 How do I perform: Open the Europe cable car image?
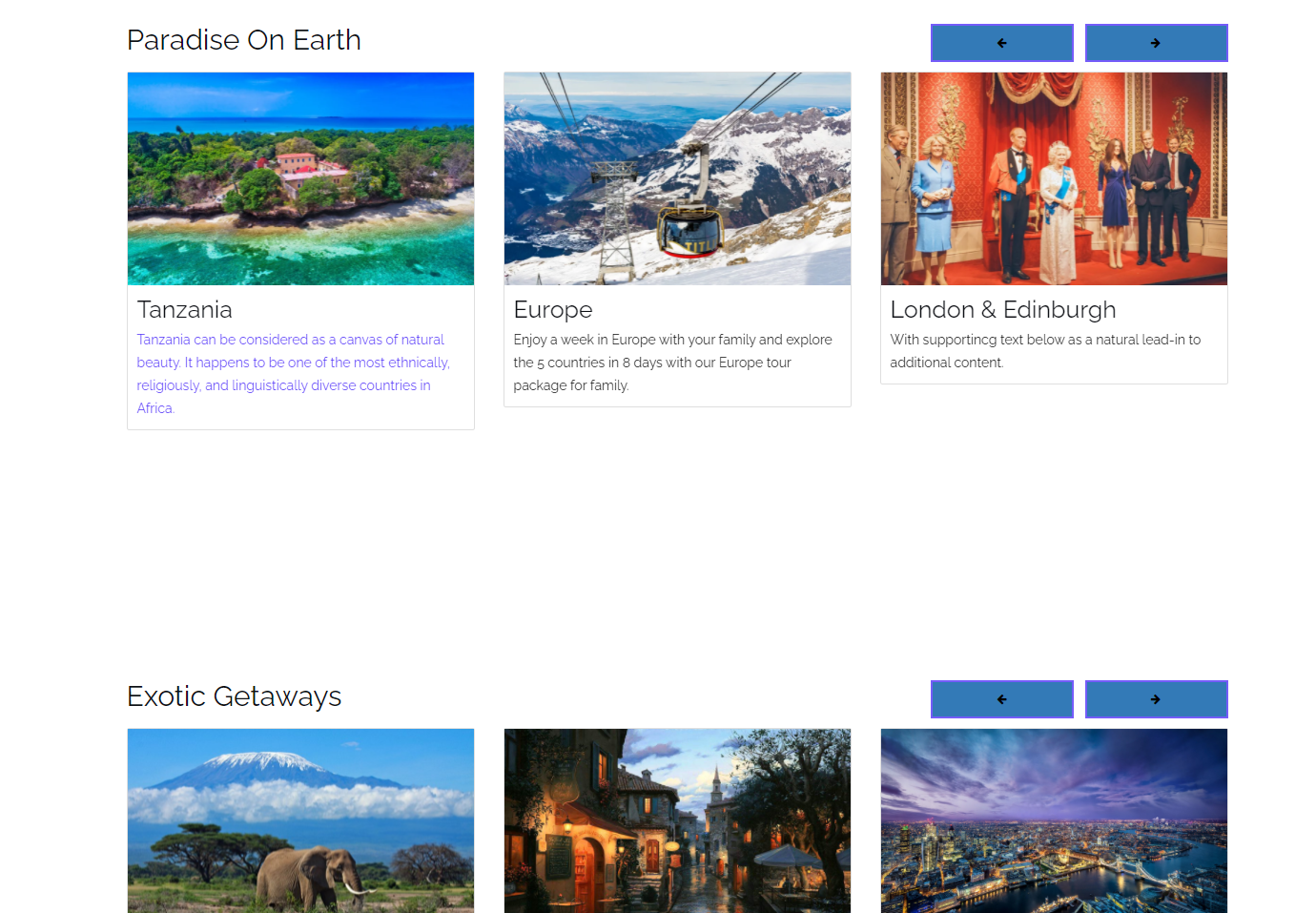click(x=677, y=178)
